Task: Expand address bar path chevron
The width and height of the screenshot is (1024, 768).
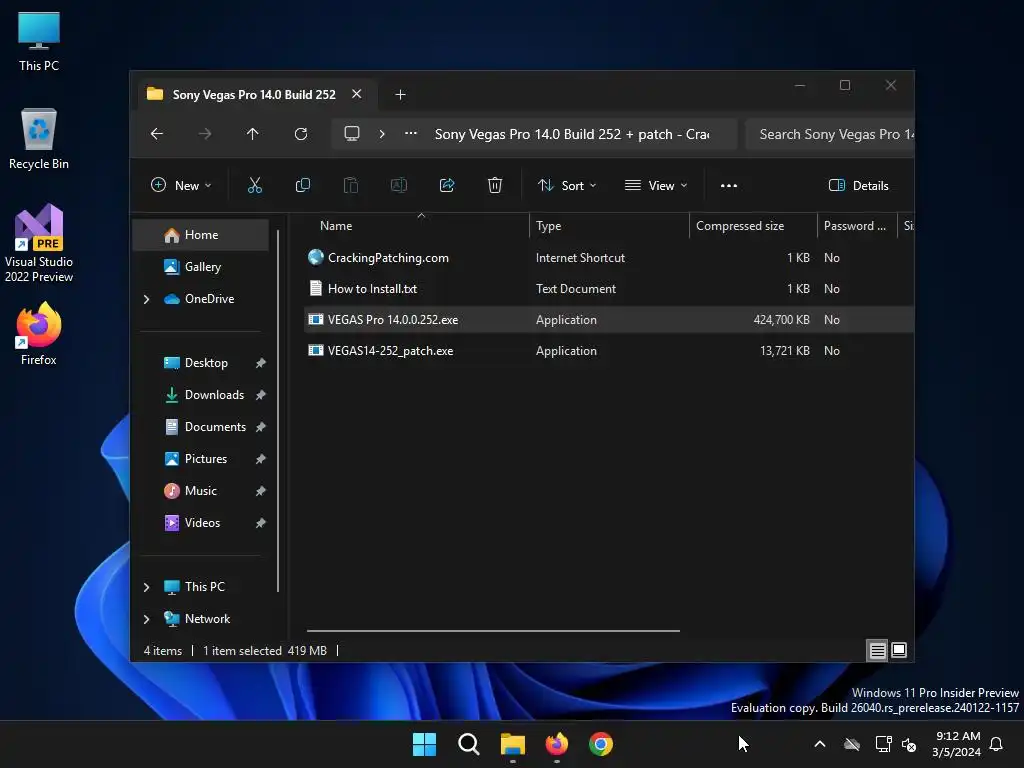Action: click(382, 134)
